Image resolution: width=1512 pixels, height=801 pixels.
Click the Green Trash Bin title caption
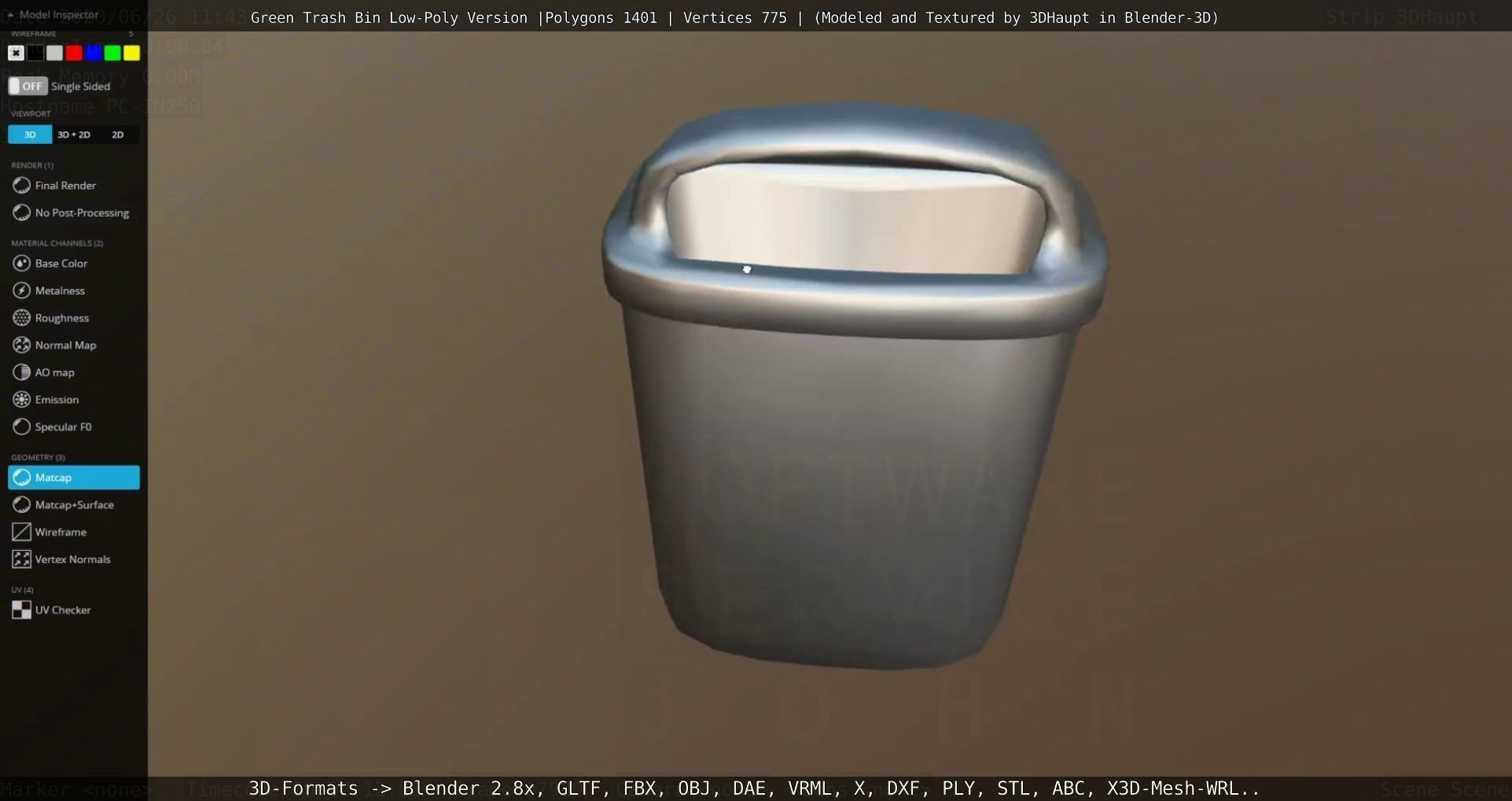tap(734, 17)
